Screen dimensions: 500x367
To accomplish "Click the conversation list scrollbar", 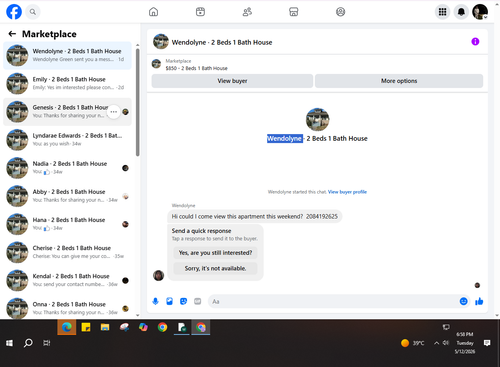I will pyautogui.click(x=138, y=102).
